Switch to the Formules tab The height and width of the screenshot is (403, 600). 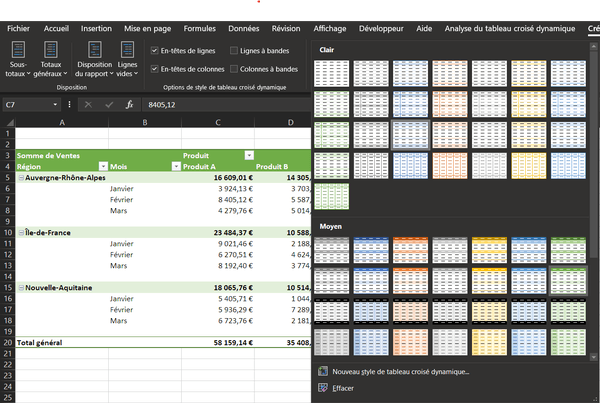pos(199,29)
